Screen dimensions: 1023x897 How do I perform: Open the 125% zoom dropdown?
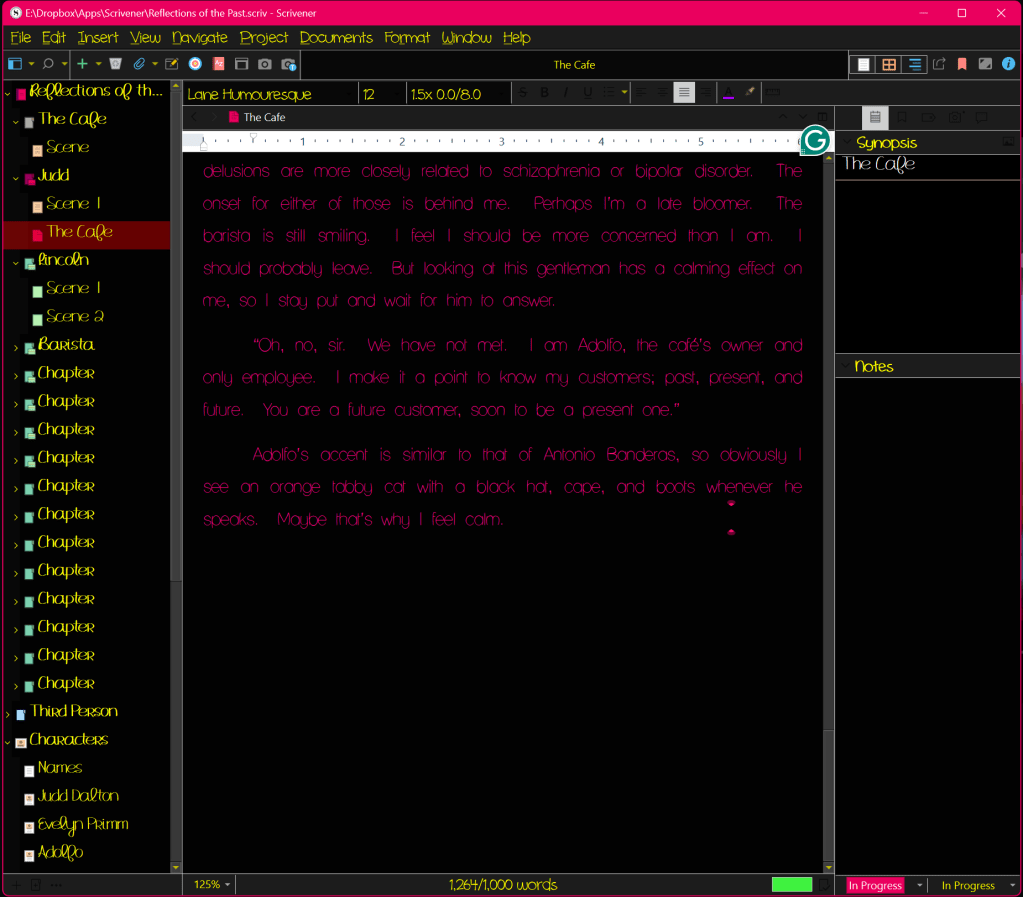pos(211,885)
